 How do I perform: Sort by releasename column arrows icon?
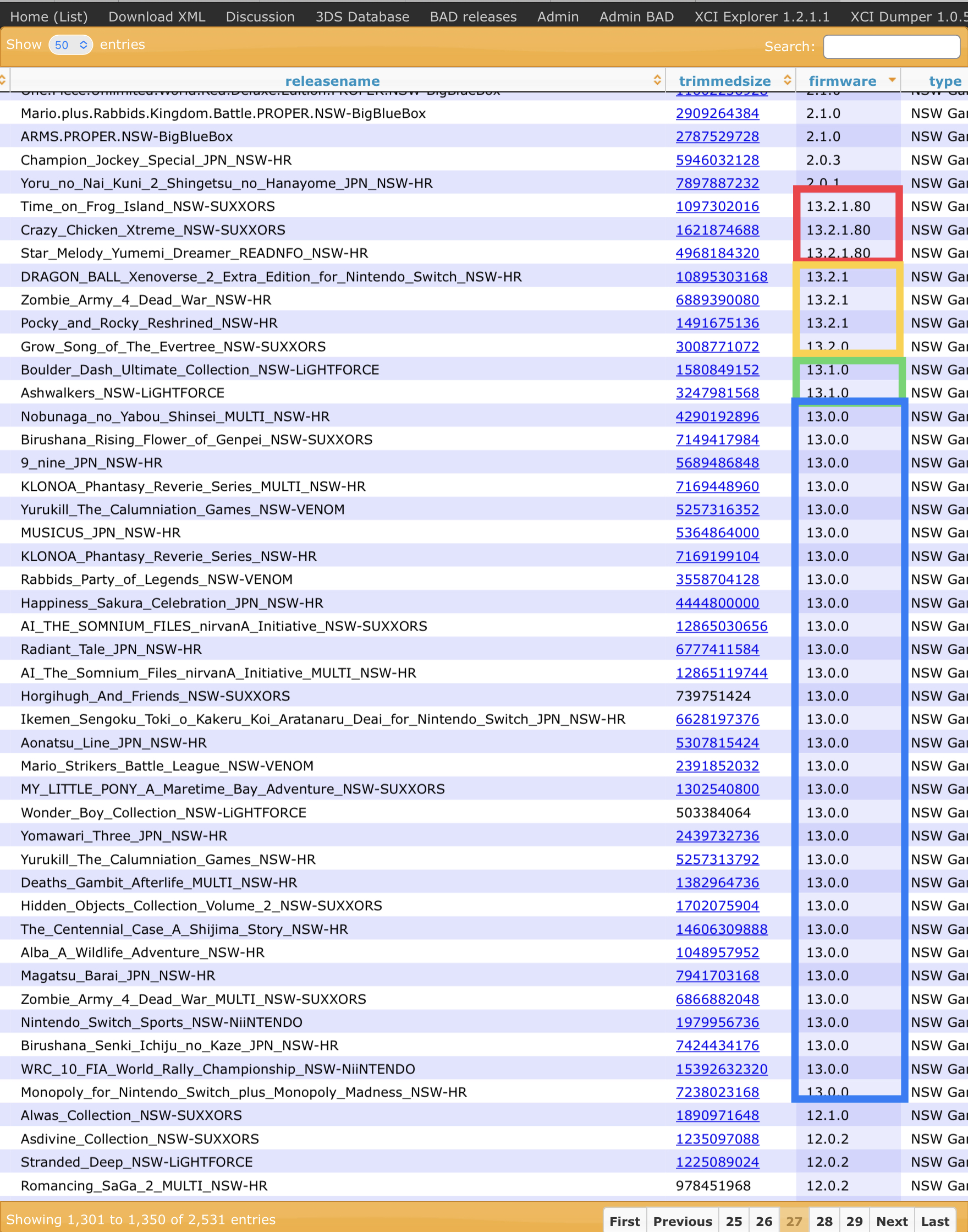(657, 80)
